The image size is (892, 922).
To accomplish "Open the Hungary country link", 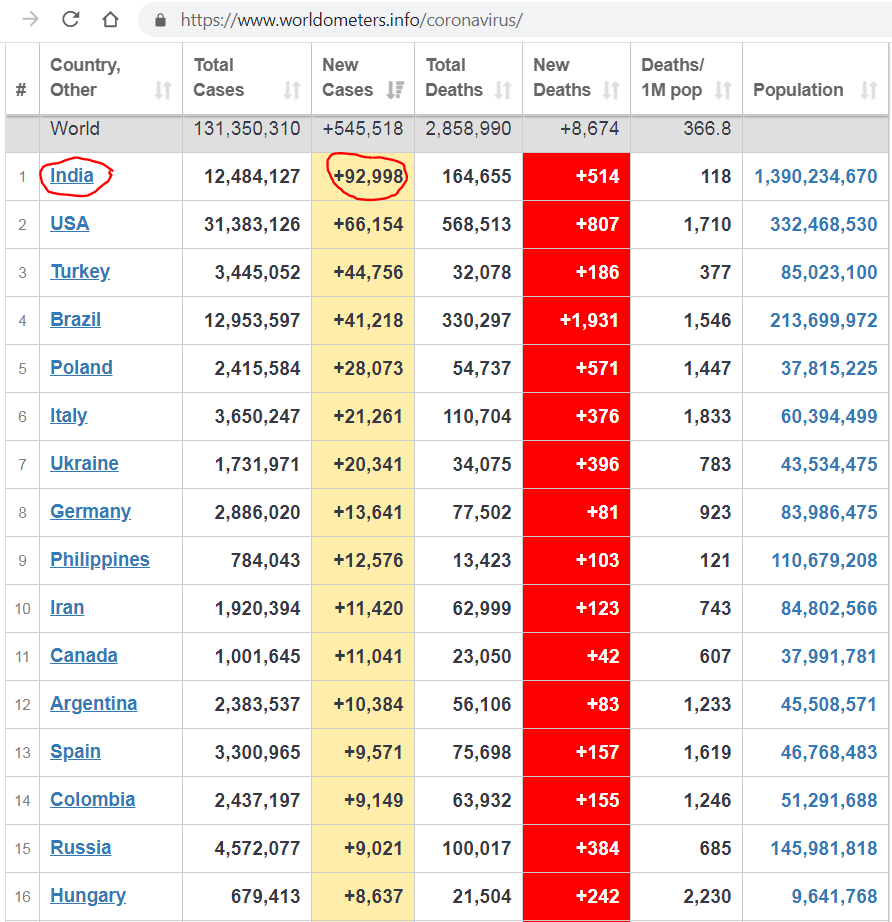I will (x=88, y=896).
